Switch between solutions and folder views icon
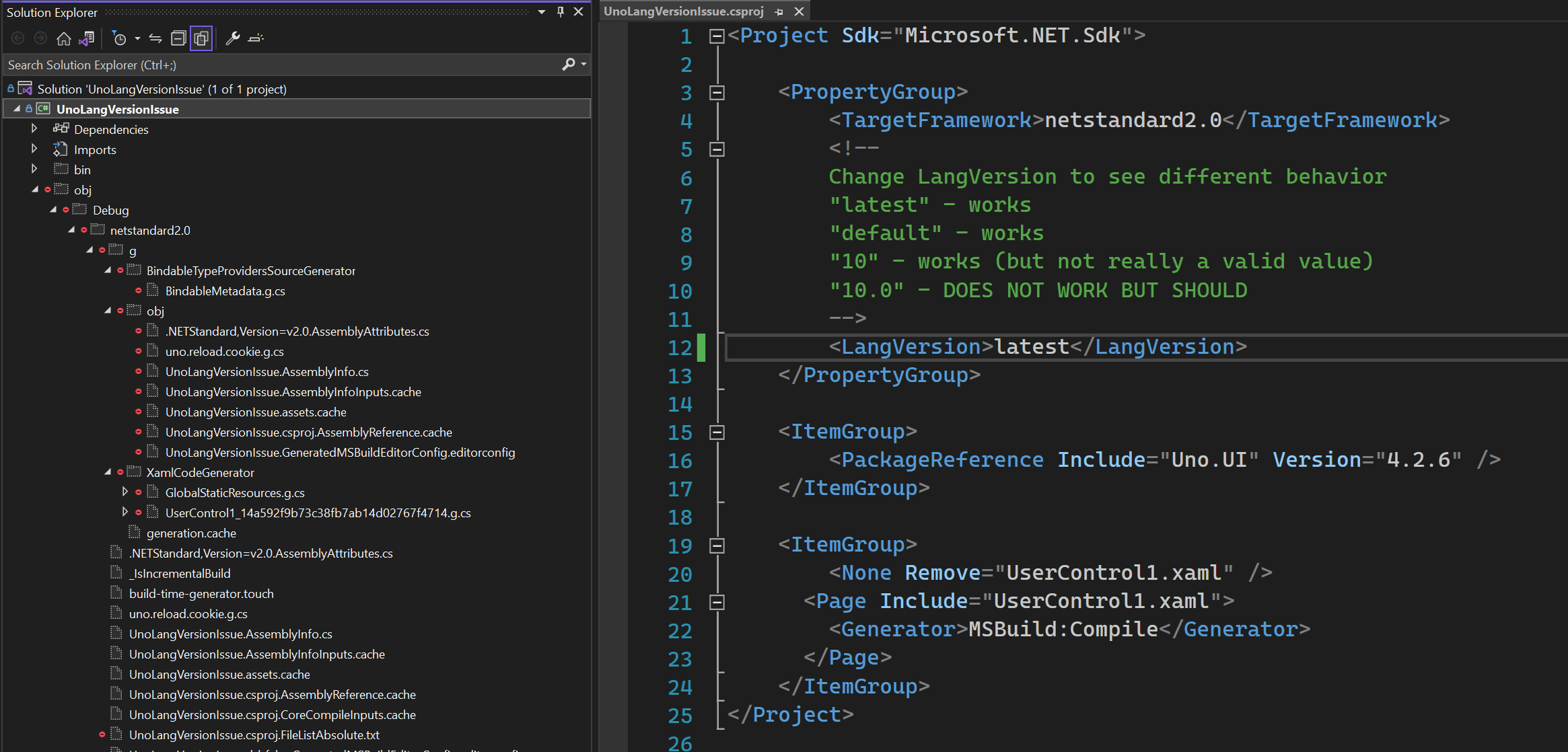Screen dimensions: 1568x752 86,38
